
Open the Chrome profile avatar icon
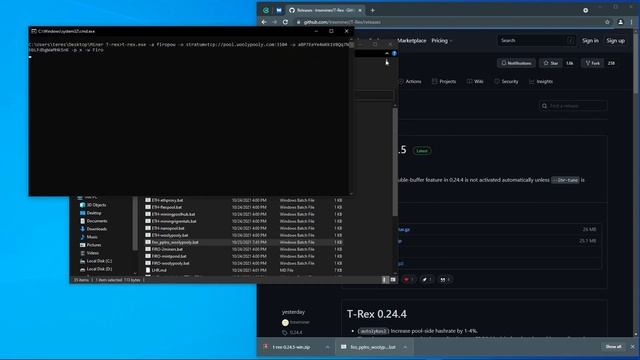[x=620, y=22]
